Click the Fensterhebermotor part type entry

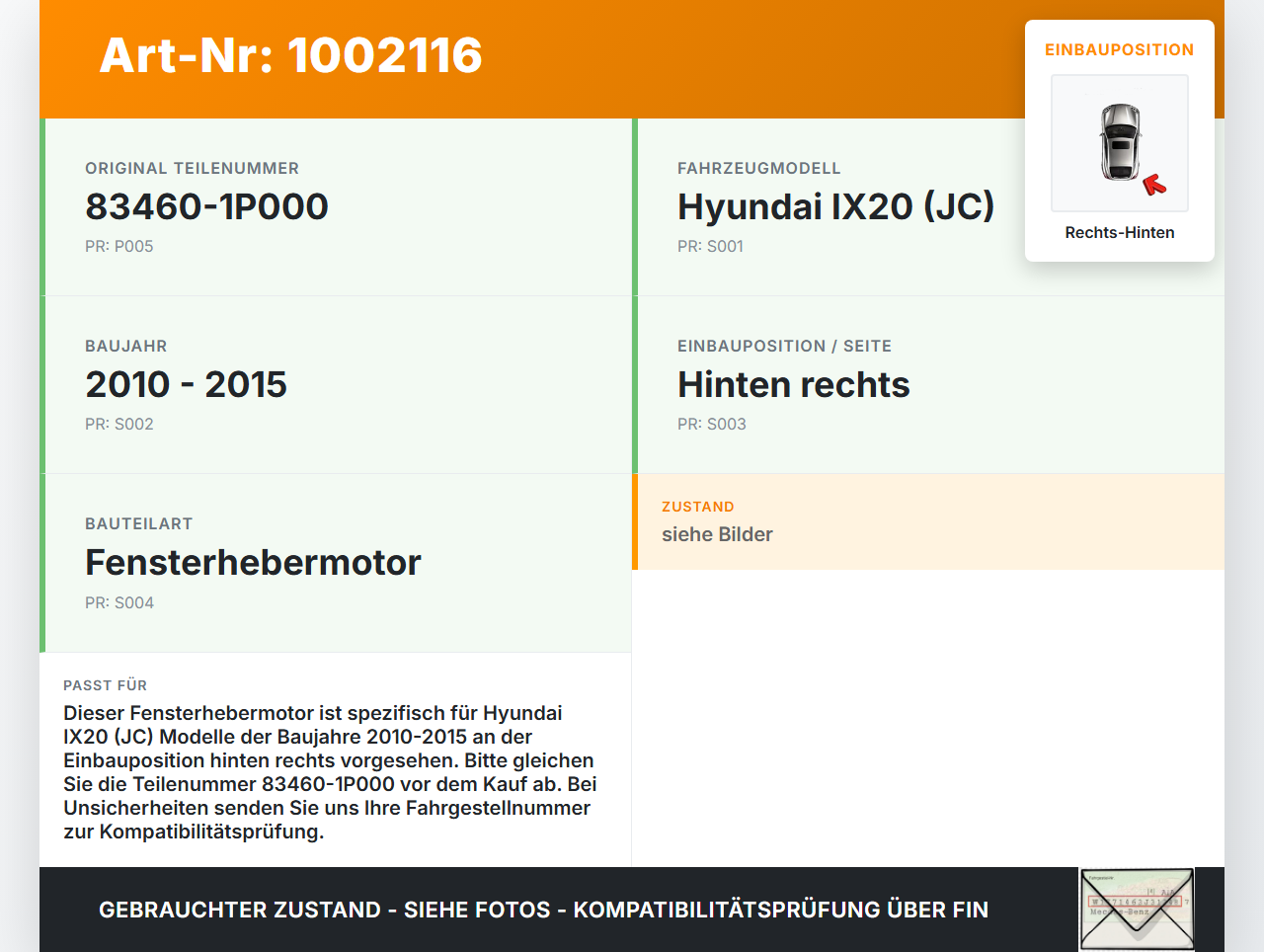tap(253, 562)
